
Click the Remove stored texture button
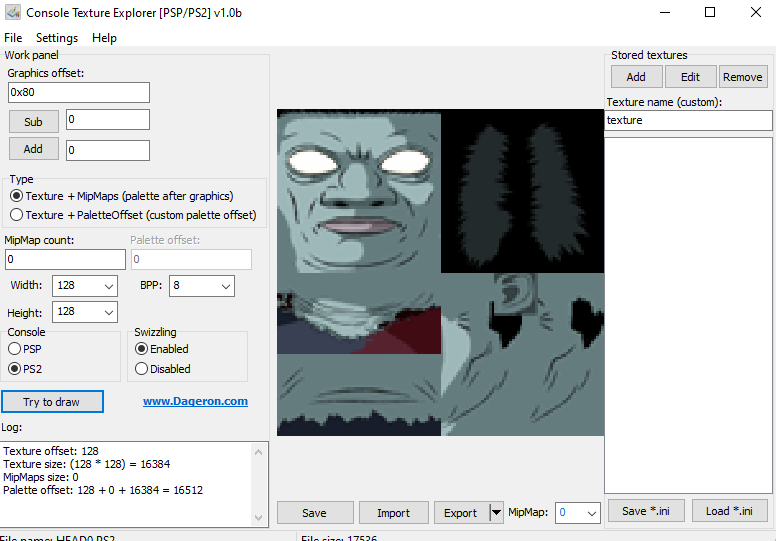point(743,77)
